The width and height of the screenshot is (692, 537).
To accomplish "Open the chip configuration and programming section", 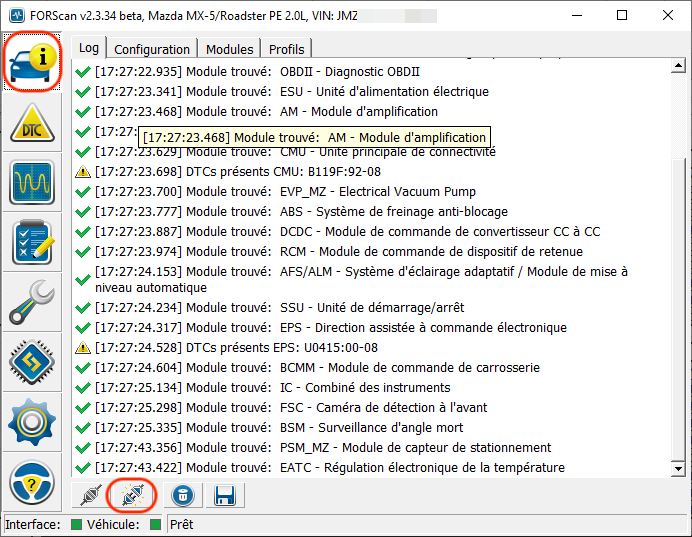I will point(32,362).
